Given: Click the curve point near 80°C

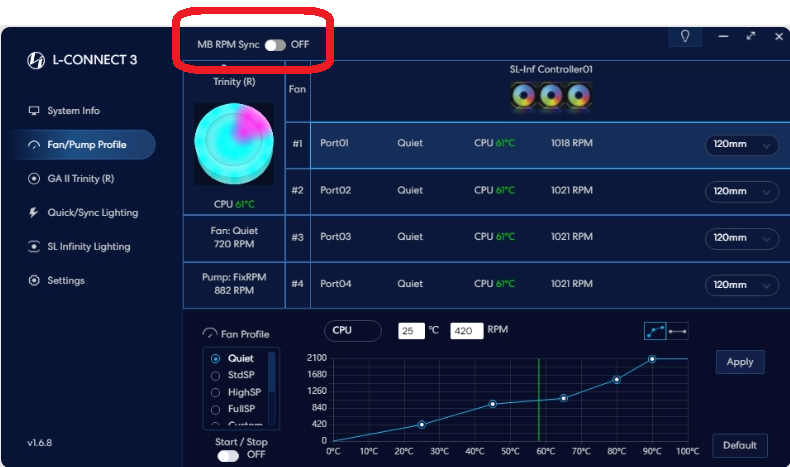Looking at the screenshot, I should pos(616,379).
